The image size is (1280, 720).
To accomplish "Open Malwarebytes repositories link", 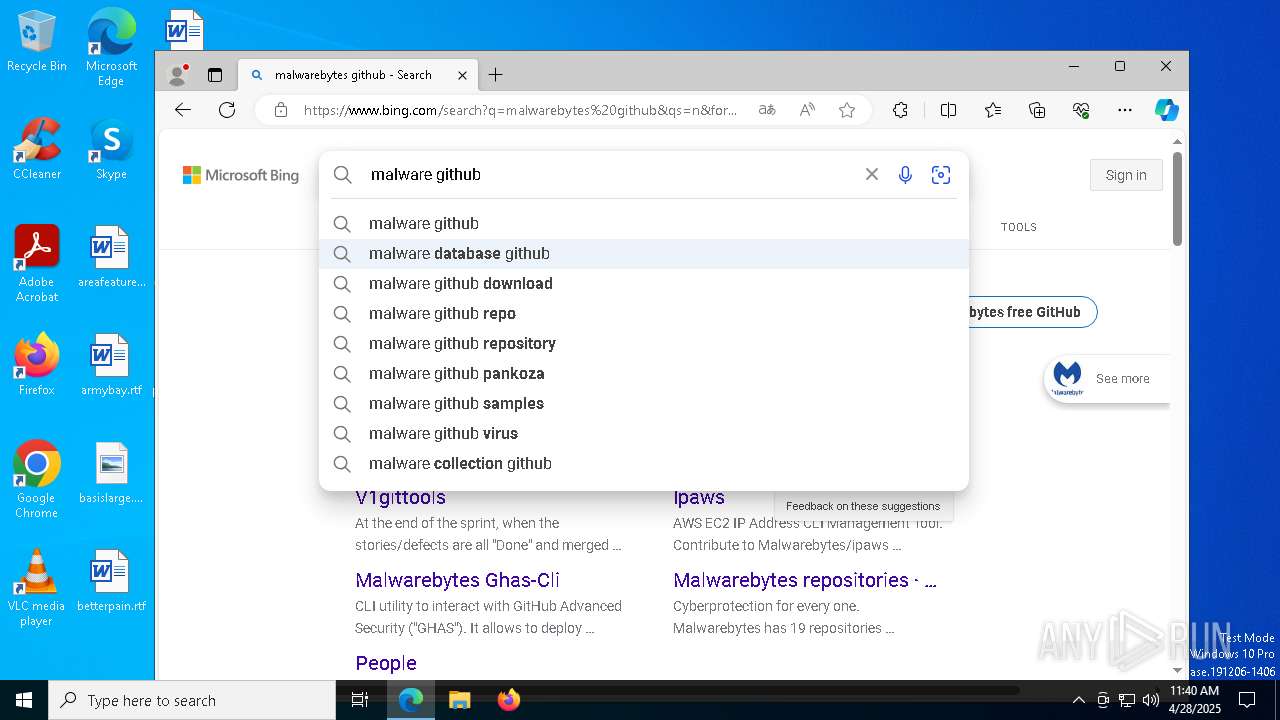I will coord(805,580).
